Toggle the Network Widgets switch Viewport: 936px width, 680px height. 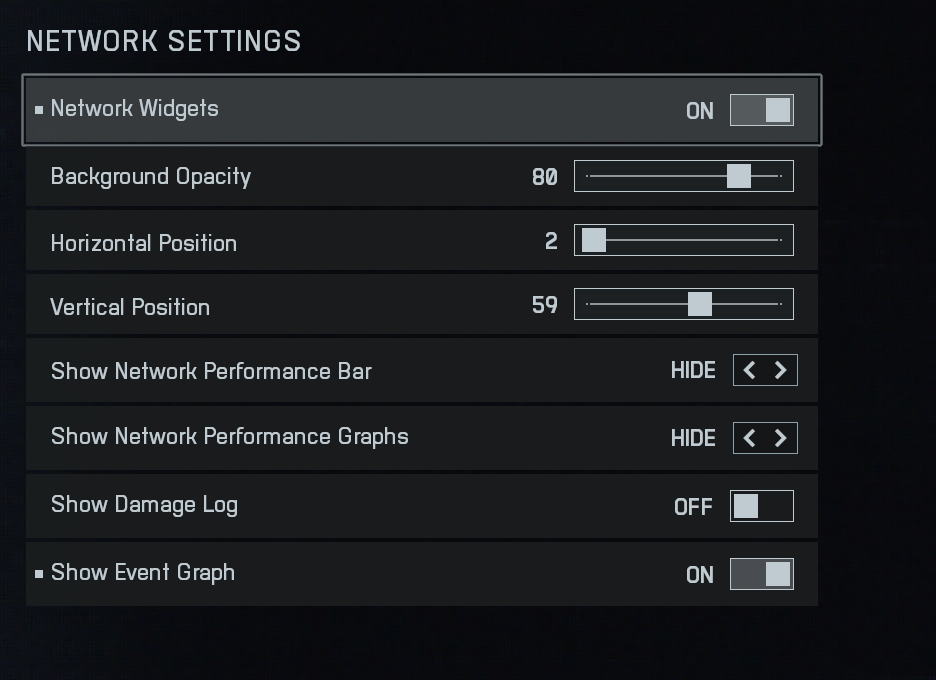click(x=761, y=110)
